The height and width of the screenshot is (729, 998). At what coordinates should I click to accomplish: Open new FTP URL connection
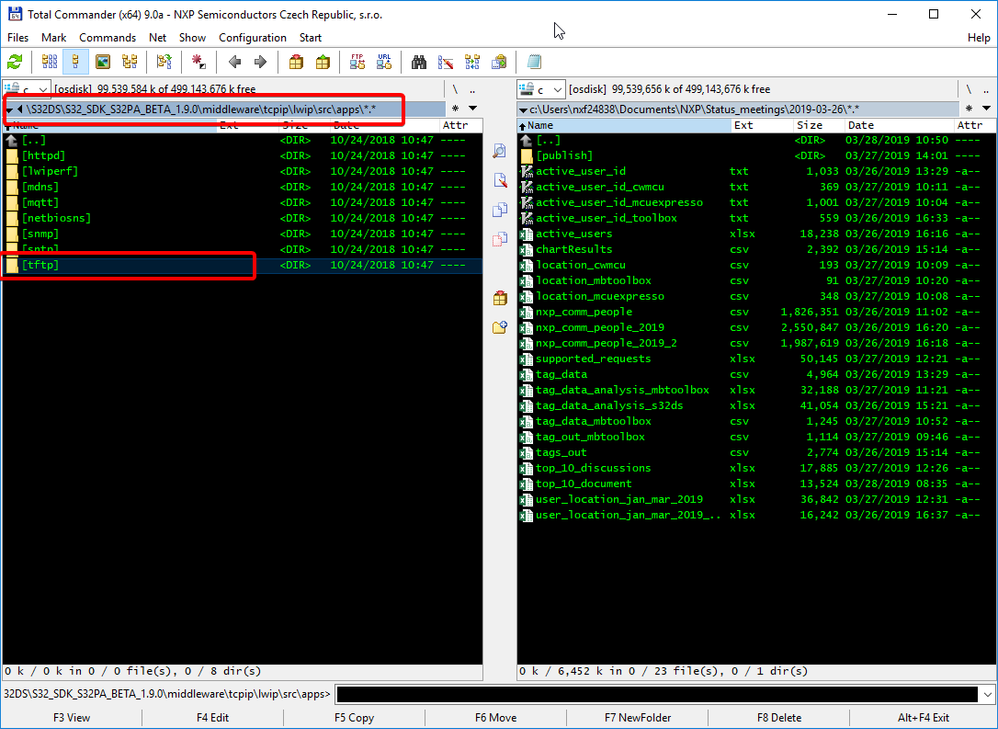(x=384, y=62)
